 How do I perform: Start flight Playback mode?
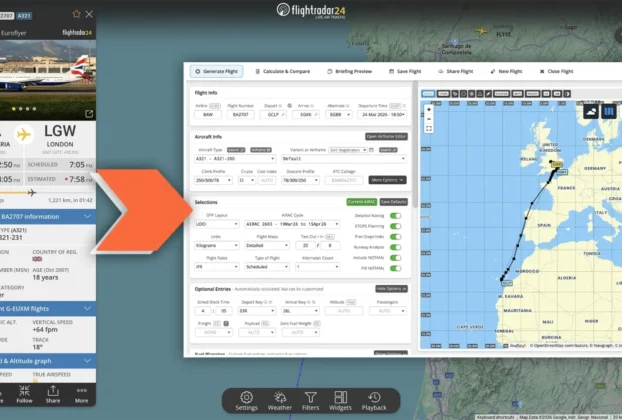(x=373, y=400)
